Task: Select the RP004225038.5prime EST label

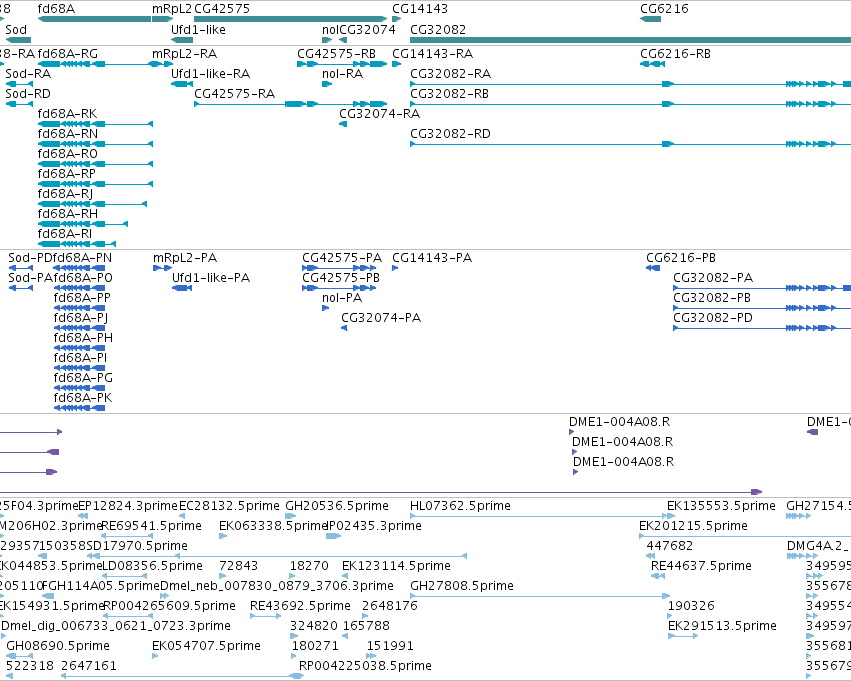Action: [x=365, y=666]
